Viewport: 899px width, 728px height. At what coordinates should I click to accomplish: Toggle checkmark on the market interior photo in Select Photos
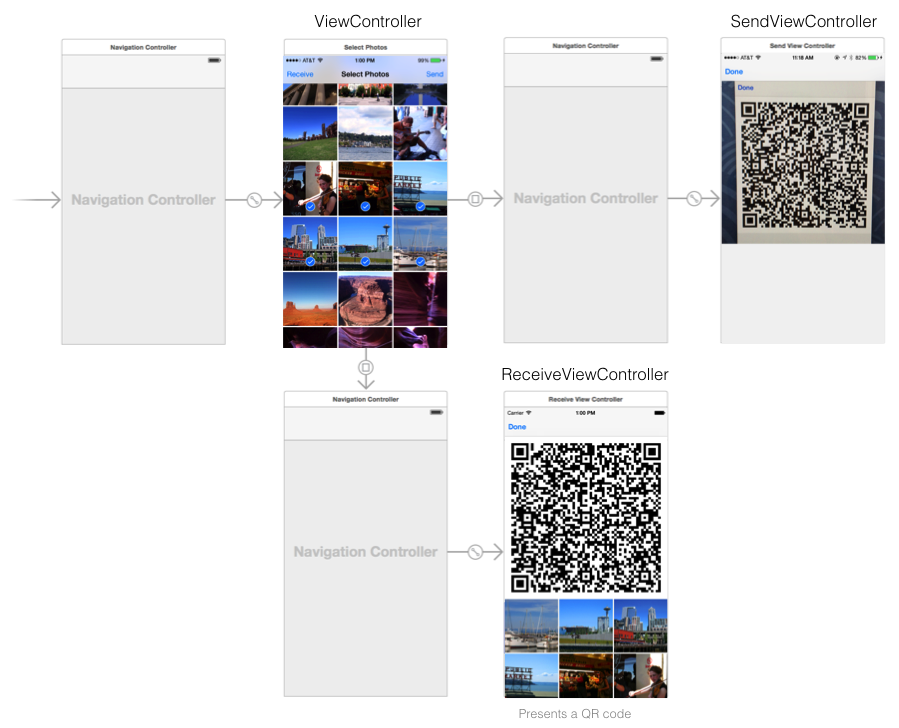[365, 206]
